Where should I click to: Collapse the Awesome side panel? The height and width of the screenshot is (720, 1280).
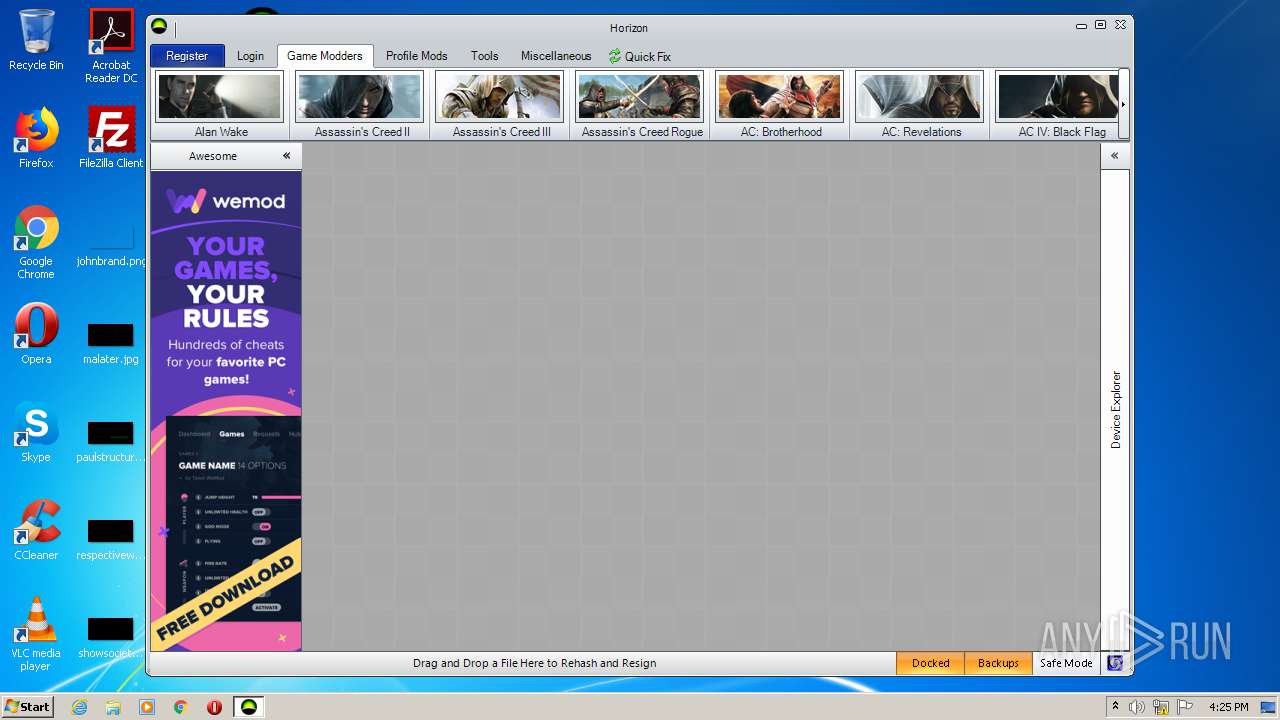(x=287, y=156)
